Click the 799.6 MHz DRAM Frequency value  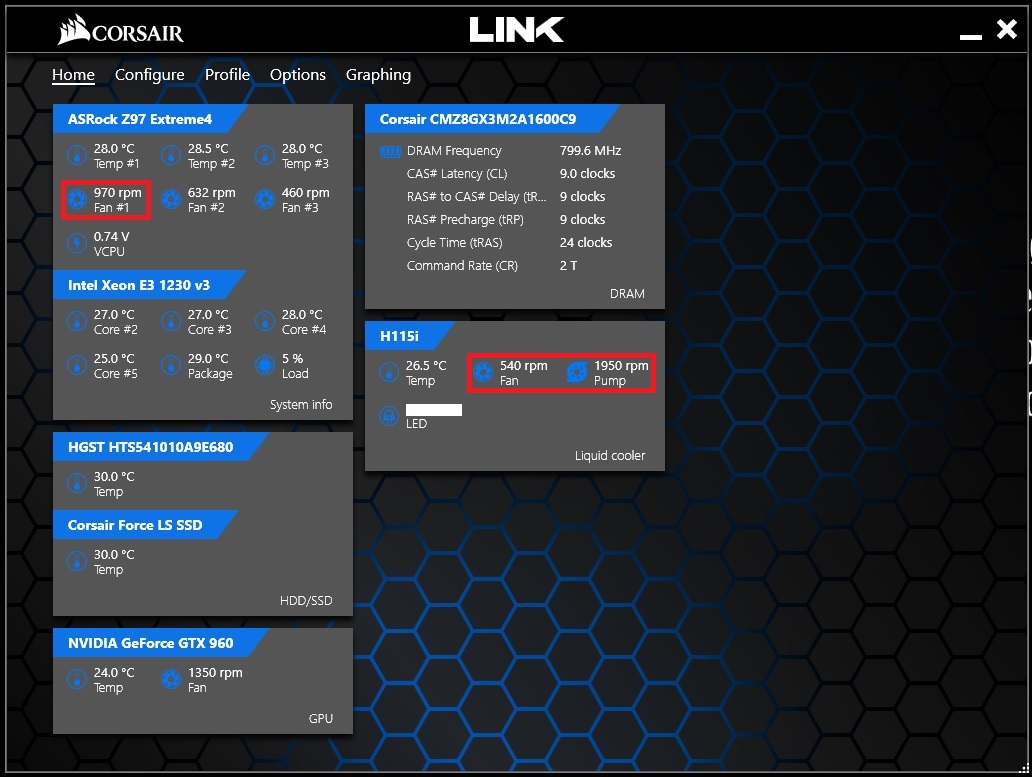pos(590,151)
